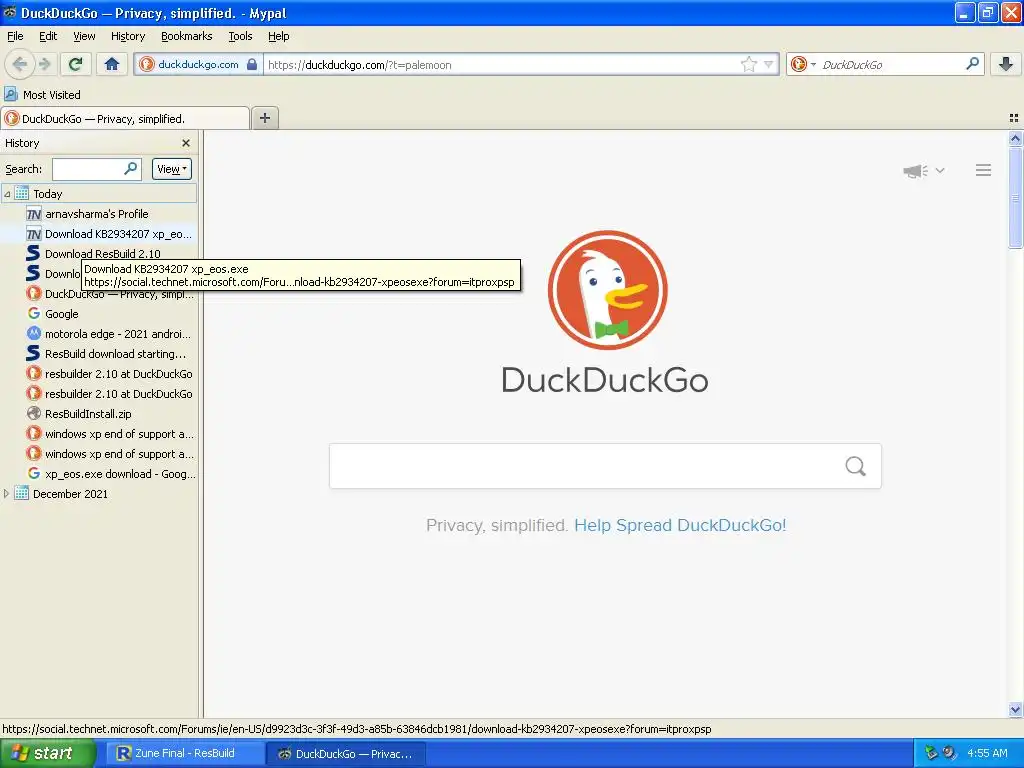This screenshot has height=768, width=1024.
Task: Open the View menu in menu bar
Action: pyautogui.click(x=84, y=36)
